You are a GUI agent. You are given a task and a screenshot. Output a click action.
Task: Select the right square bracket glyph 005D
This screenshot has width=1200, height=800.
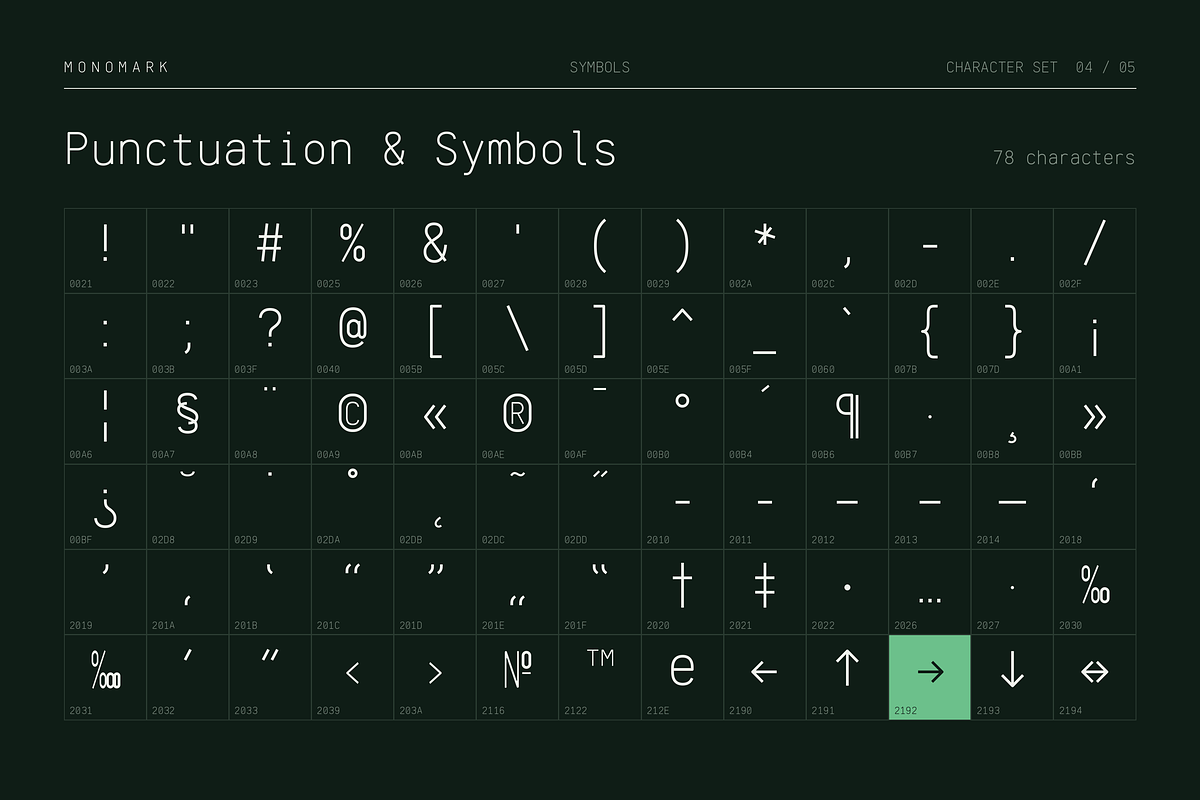click(599, 336)
